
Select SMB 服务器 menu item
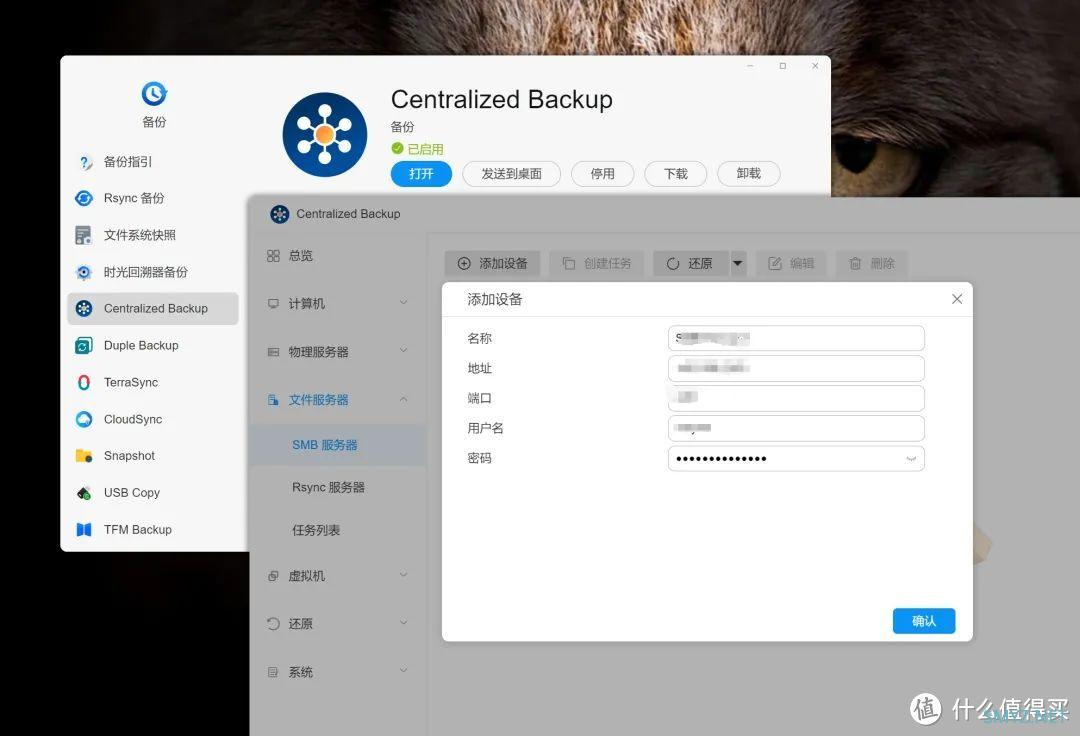pyautogui.click(x=338, y=445)
